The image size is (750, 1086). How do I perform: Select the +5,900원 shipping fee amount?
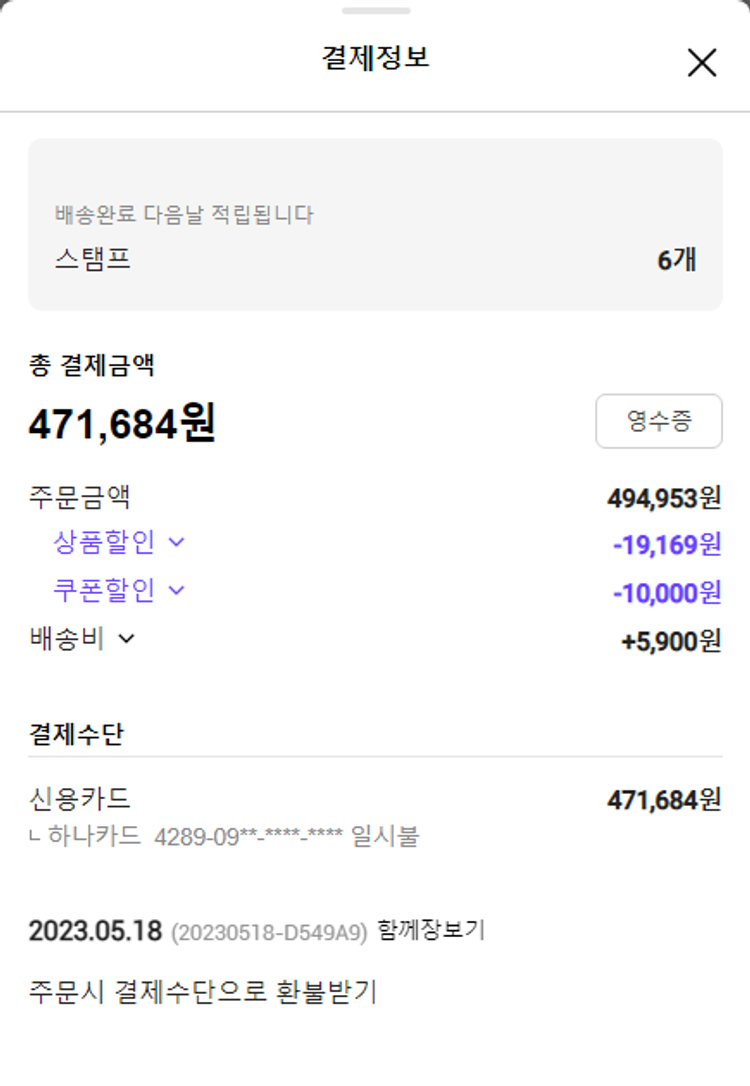670,641
